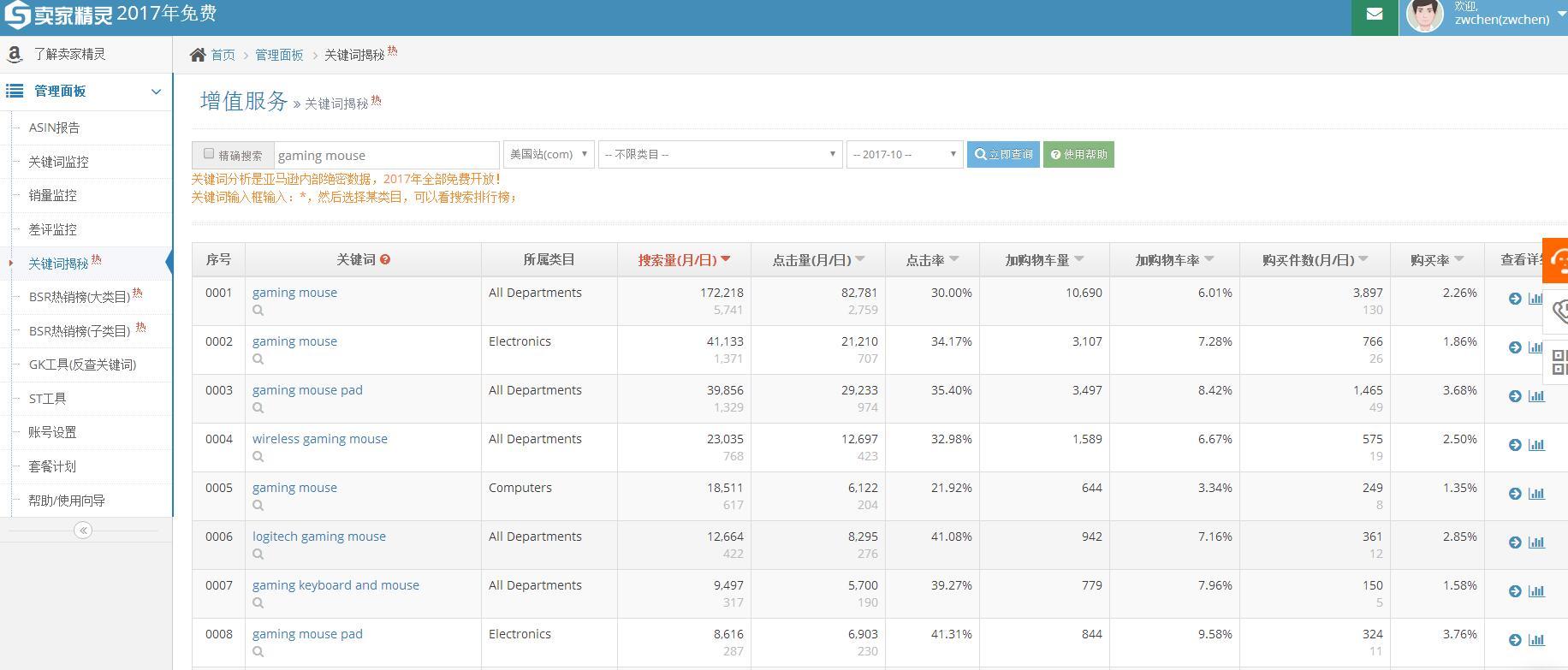
Task: Open bar chart icon for row 0004
Action: (x=1536, y=445)
